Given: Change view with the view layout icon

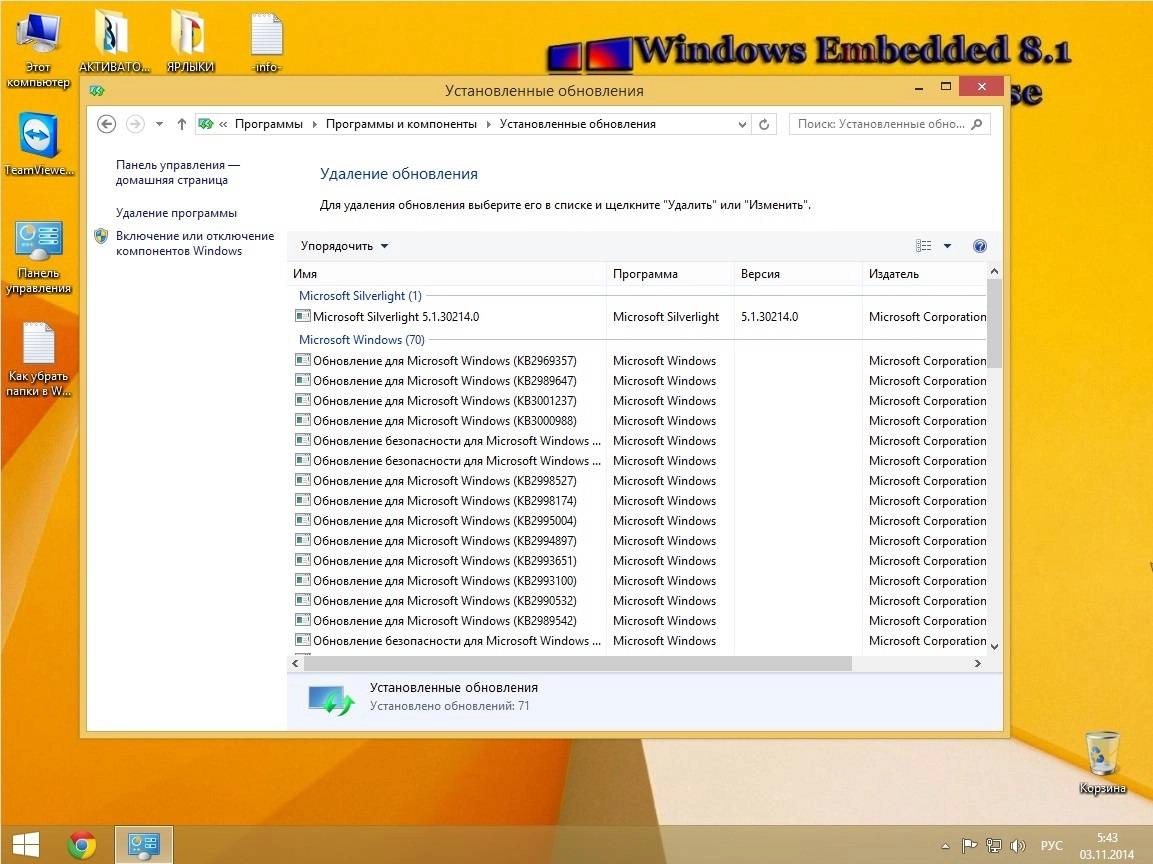Looking at the screenshot, I should 924,246.
